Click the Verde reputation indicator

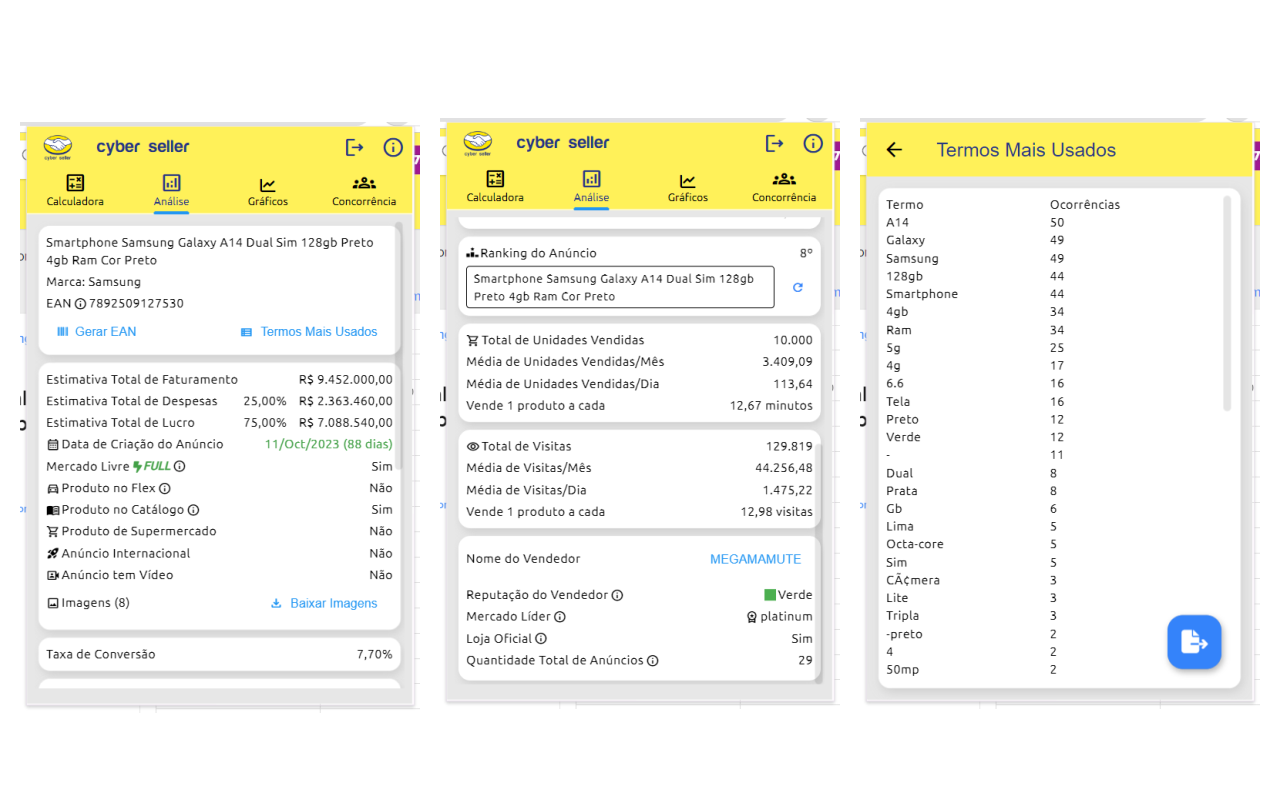788,595
